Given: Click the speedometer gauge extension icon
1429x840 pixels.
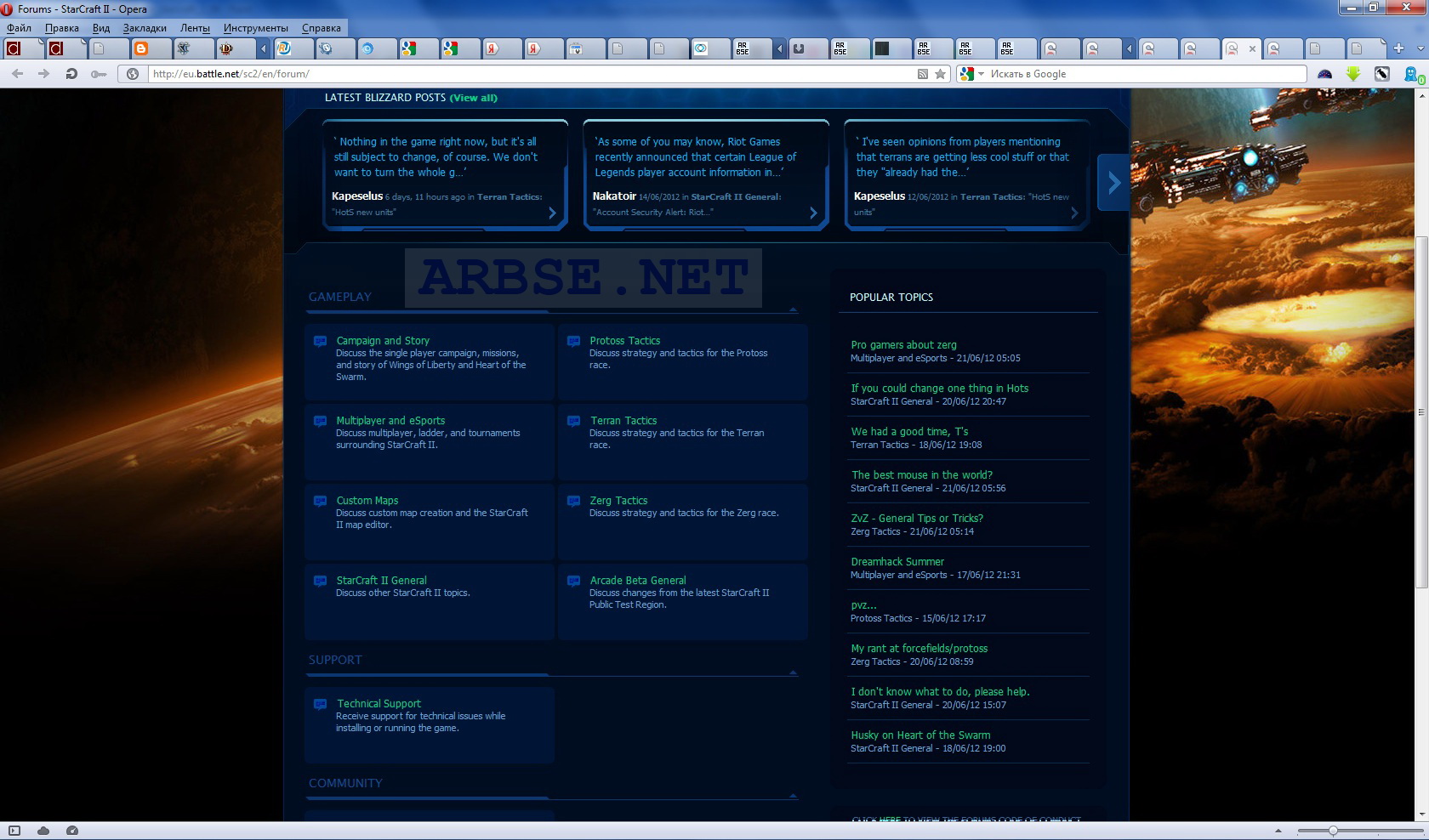Looking at the screenshot, I should 1324,74.
